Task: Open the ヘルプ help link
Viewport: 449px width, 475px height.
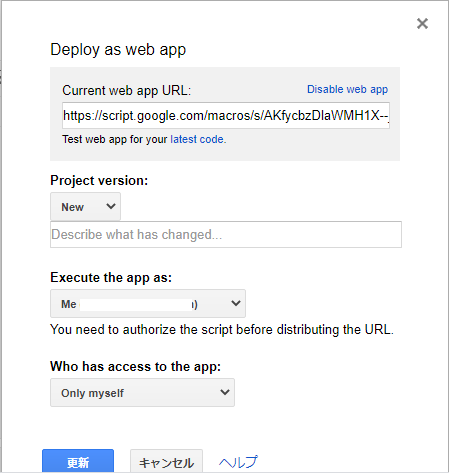Action: point(238,462)
